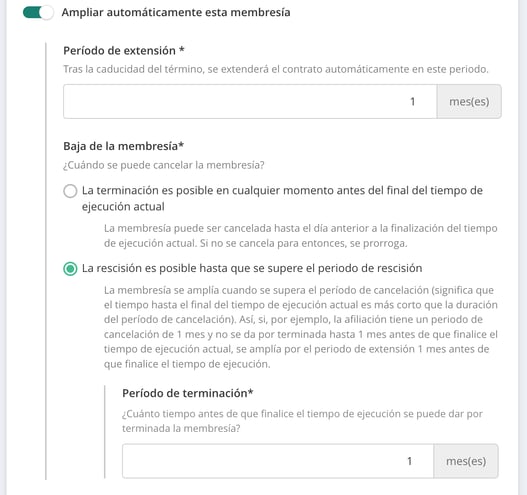Screen dimensions: 527x495
Task: Click the value 1 in the termination period field
Action: pos(409,461)
